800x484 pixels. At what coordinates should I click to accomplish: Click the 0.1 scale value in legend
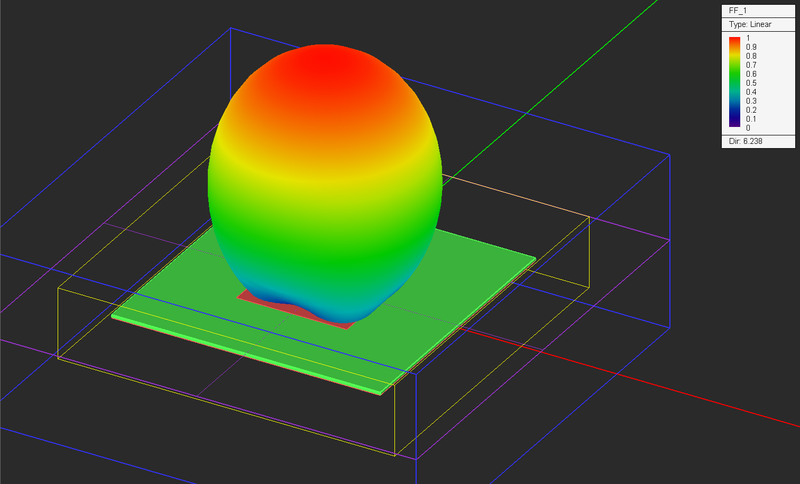[x=751, y=119]
